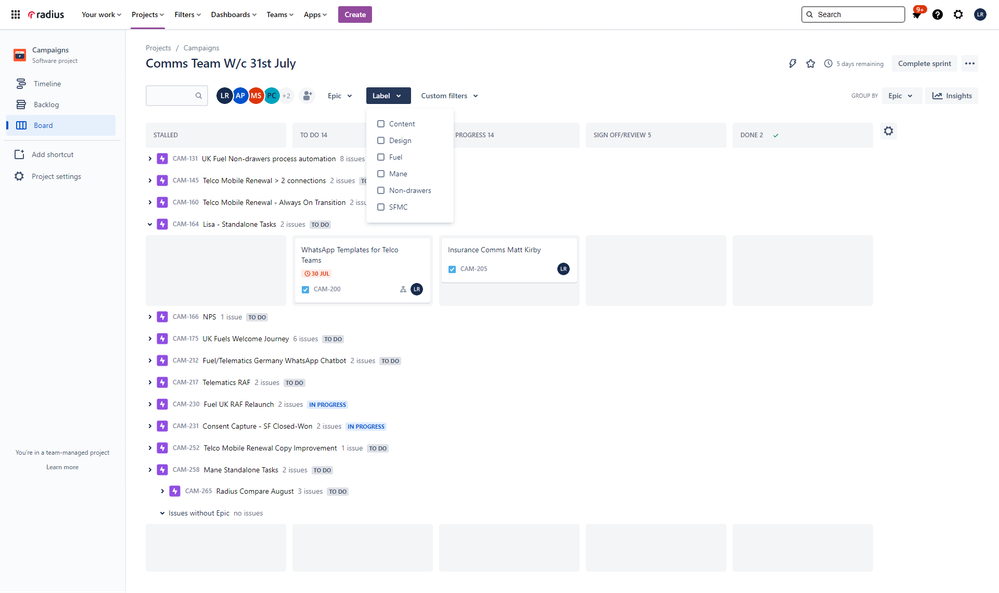The width and height of the screenshot is (999, 593).
Task: Collapse Issues without Epic section
Action: click(x=162, y=513)
